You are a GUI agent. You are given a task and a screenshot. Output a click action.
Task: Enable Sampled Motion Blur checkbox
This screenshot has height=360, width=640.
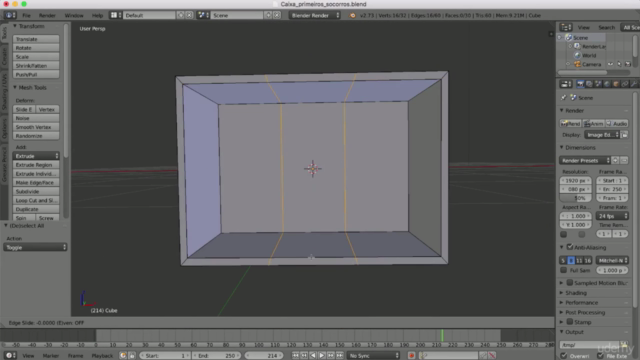coord(570,282)
